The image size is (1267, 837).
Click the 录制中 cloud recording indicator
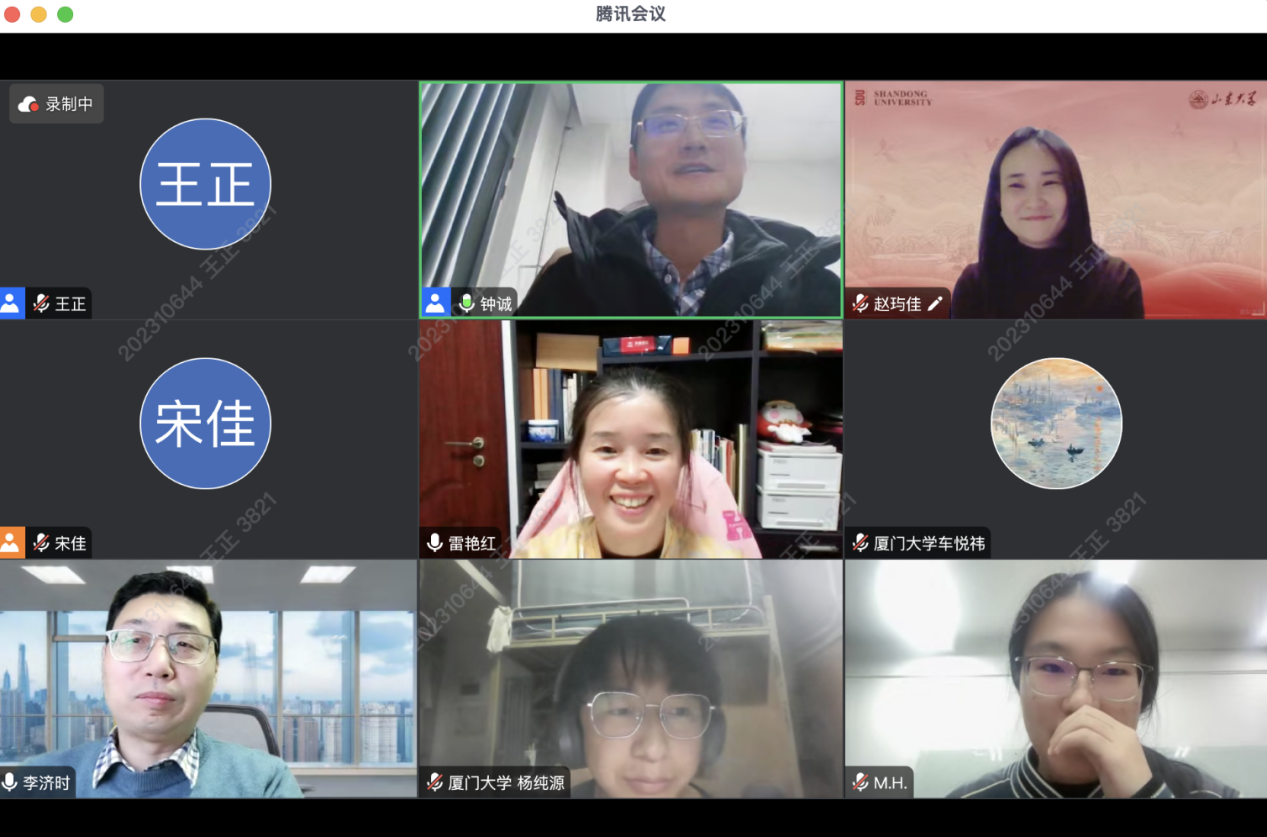click(57, 104)
